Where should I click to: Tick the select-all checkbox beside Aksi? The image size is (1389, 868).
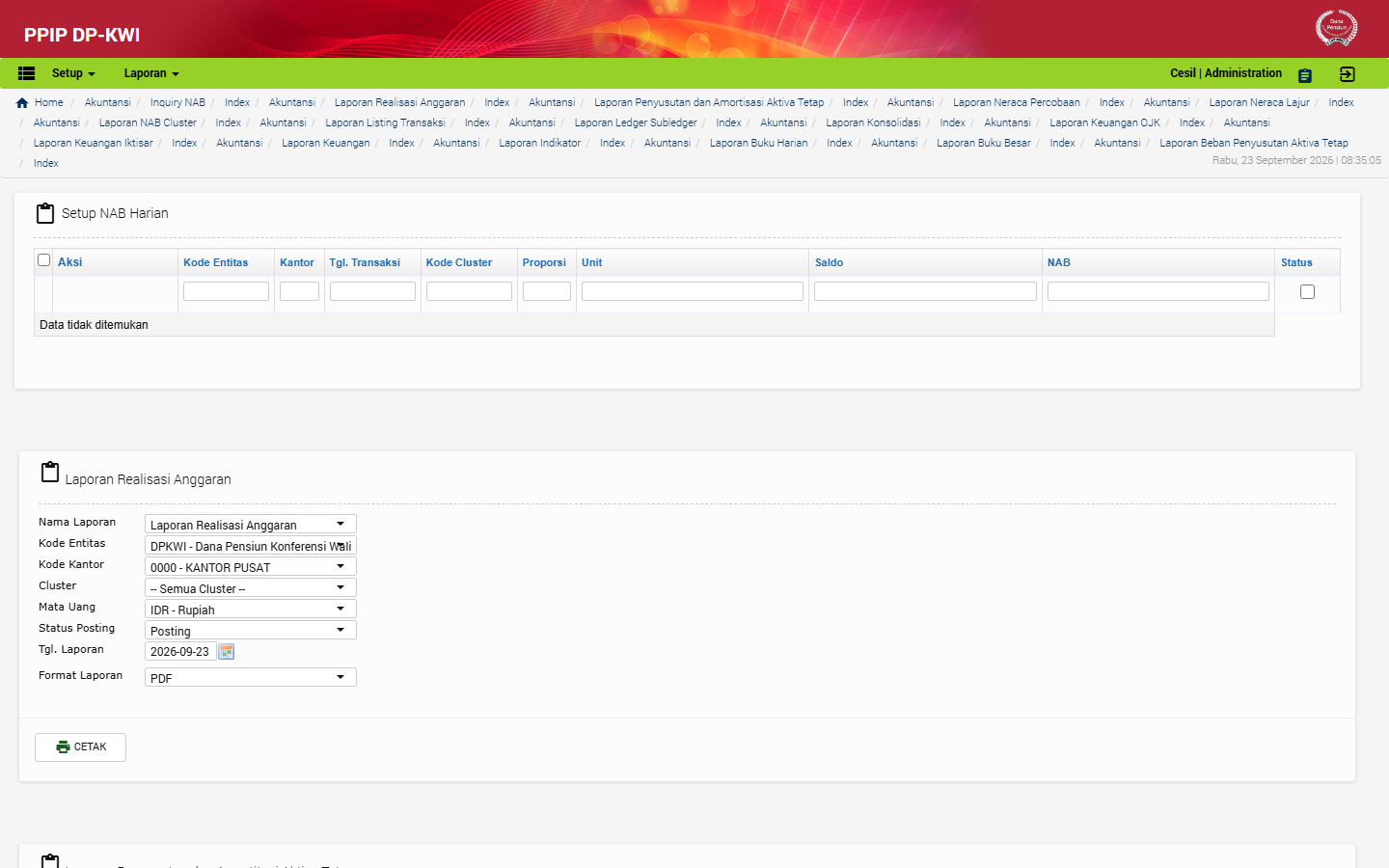point(43,260)
